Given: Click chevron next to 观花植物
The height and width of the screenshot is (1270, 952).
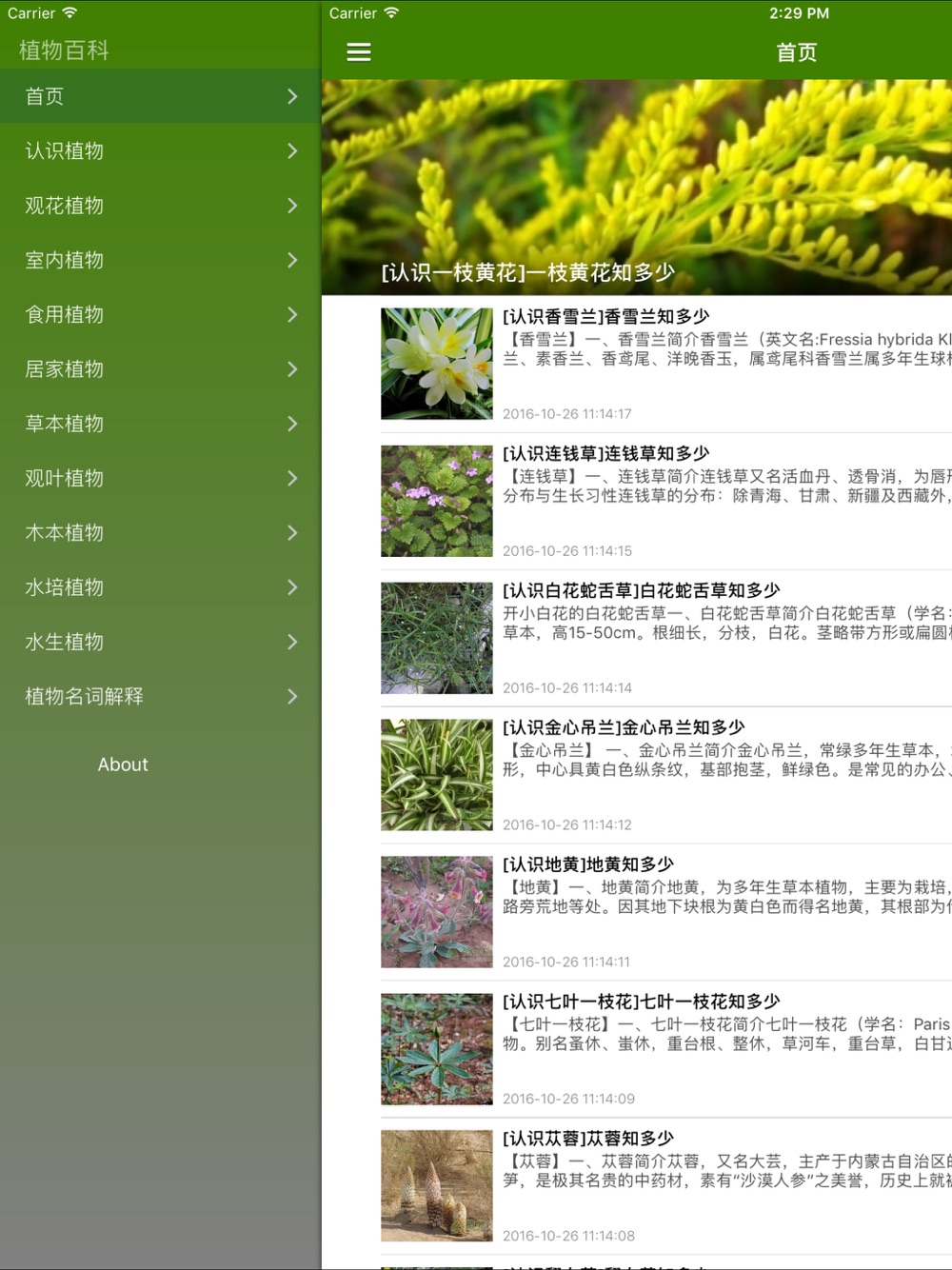Looking at the screenshot, I should 292,206.
